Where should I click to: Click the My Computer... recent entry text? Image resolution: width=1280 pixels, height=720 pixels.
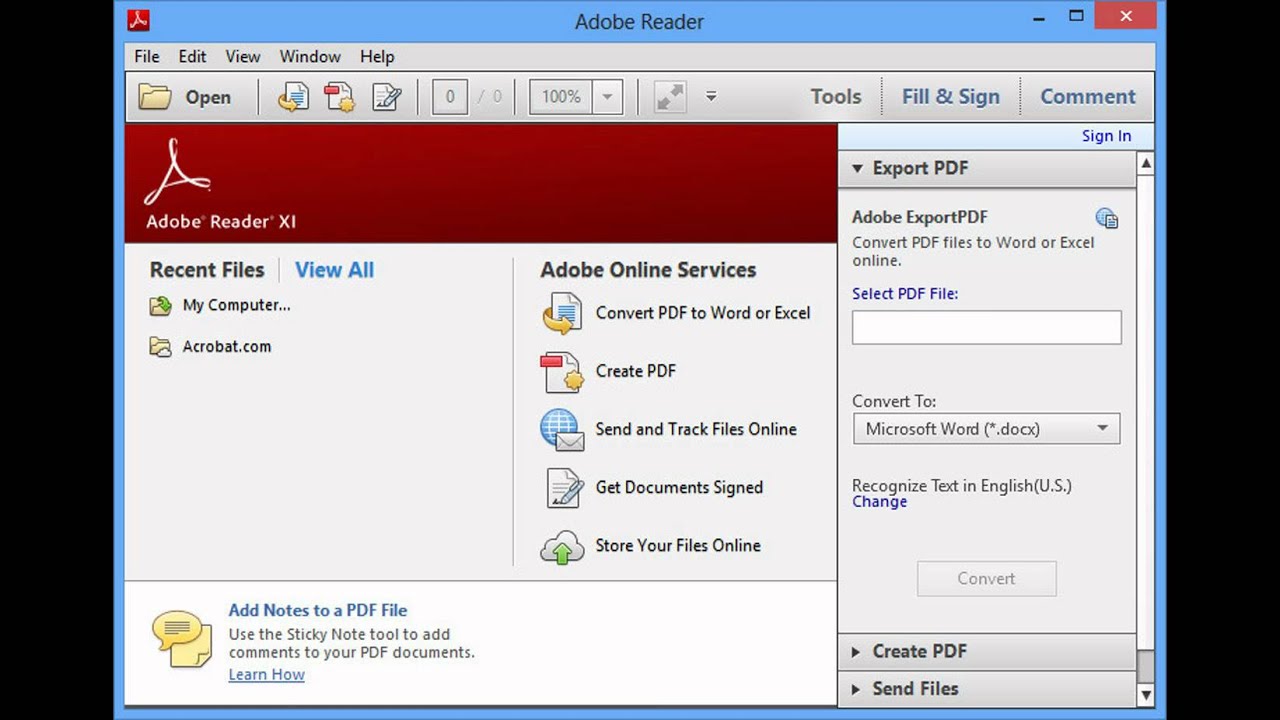[x=236, y=306]
